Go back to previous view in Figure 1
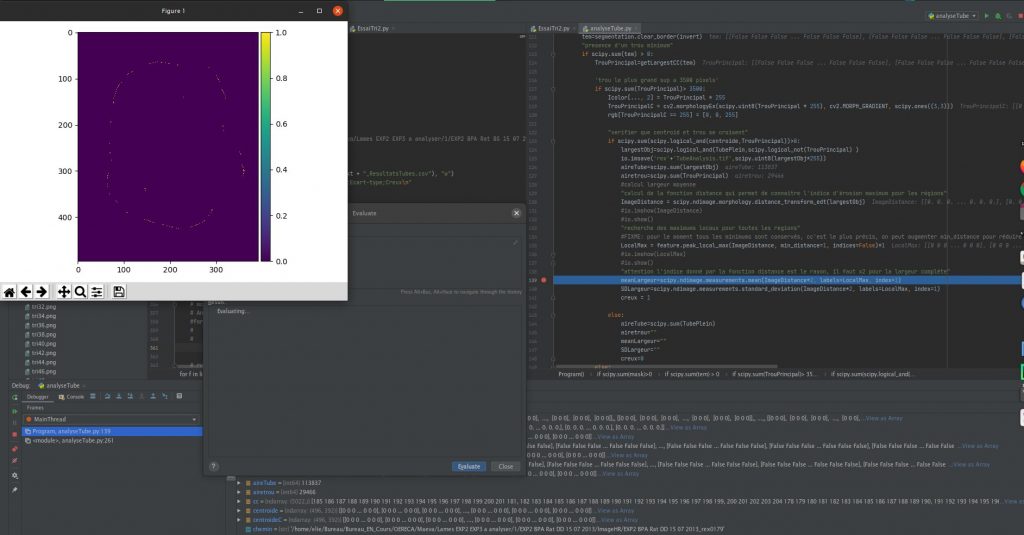This screenshot has height=535, width=1024. coord(25,292)
